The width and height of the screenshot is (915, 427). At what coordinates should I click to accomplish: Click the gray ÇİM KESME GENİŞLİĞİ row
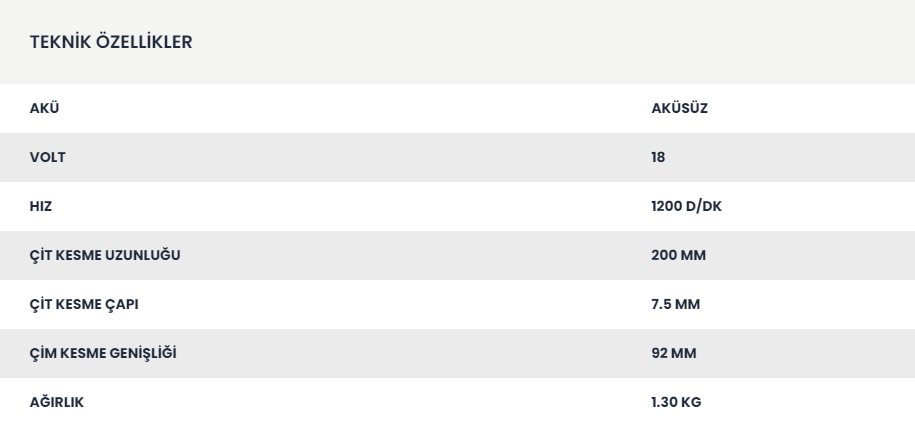pos(458,354)
